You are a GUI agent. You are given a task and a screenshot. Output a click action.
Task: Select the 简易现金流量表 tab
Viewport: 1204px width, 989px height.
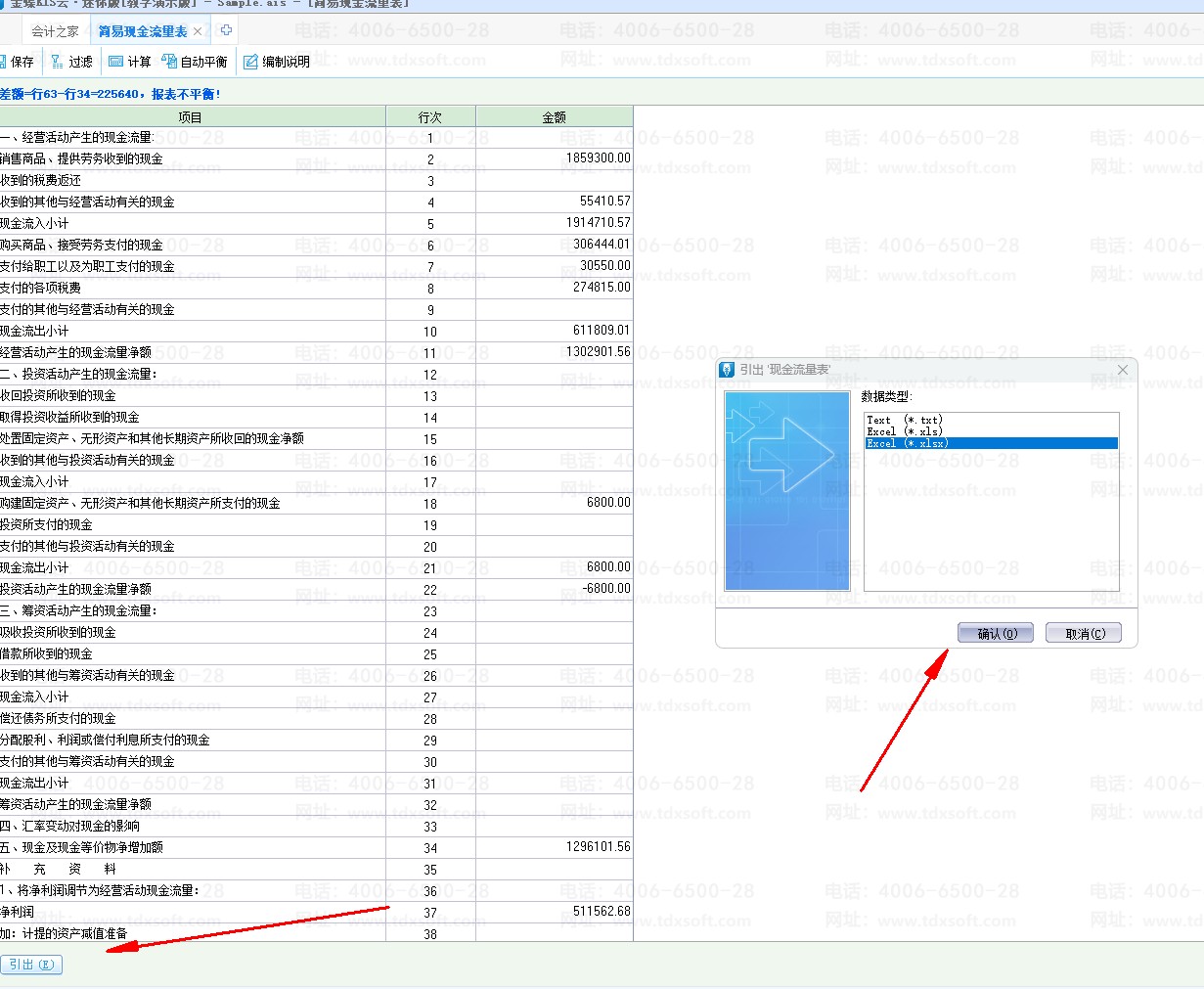(x=142, y=31)
